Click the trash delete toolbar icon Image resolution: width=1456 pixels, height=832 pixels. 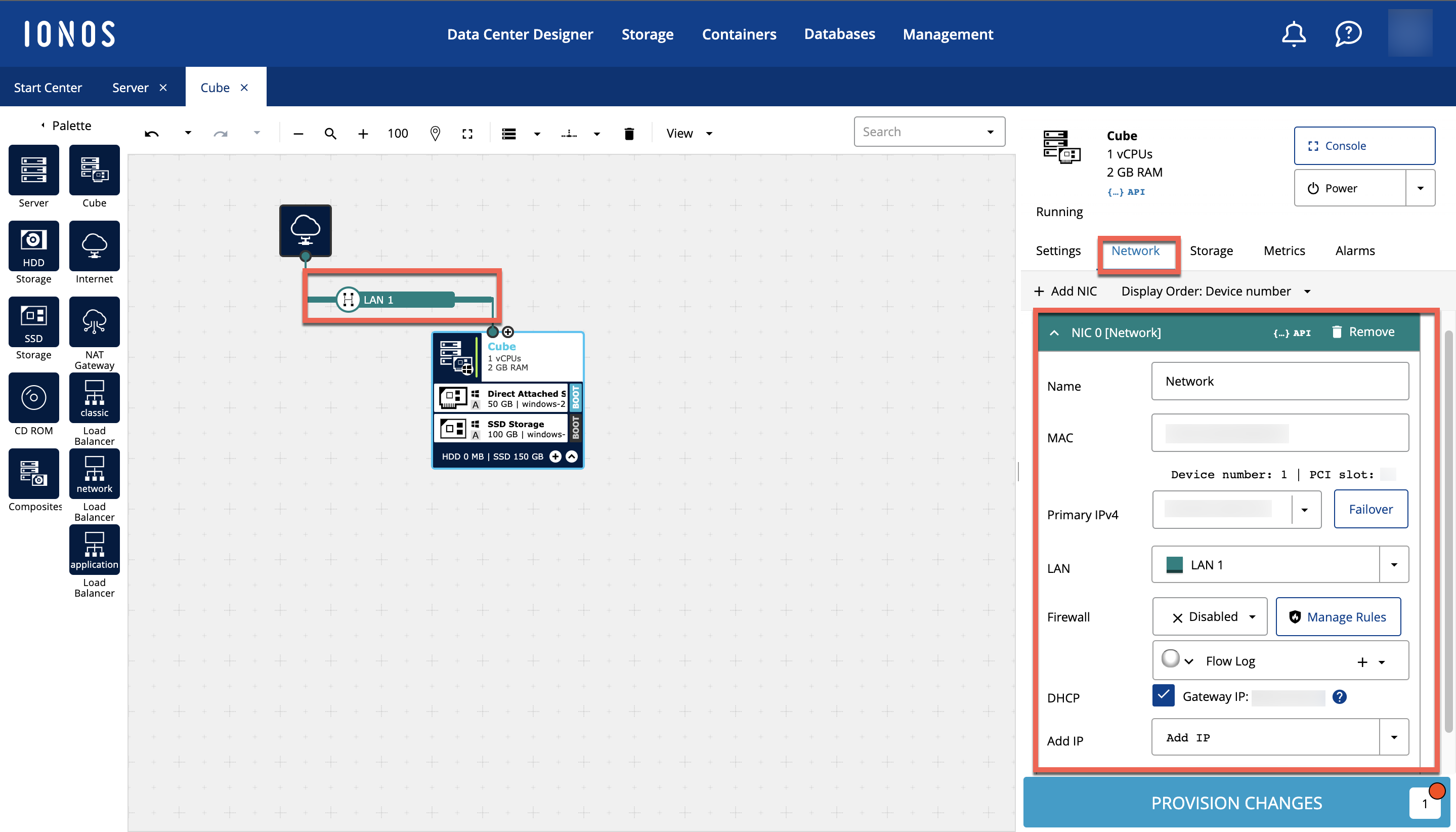pyautogui.click(x=629, y=134)
